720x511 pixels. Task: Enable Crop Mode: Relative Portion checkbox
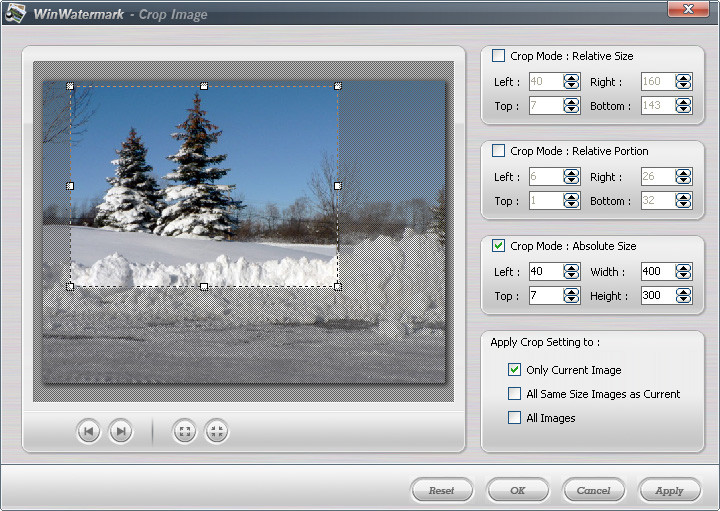click(499, 151)
